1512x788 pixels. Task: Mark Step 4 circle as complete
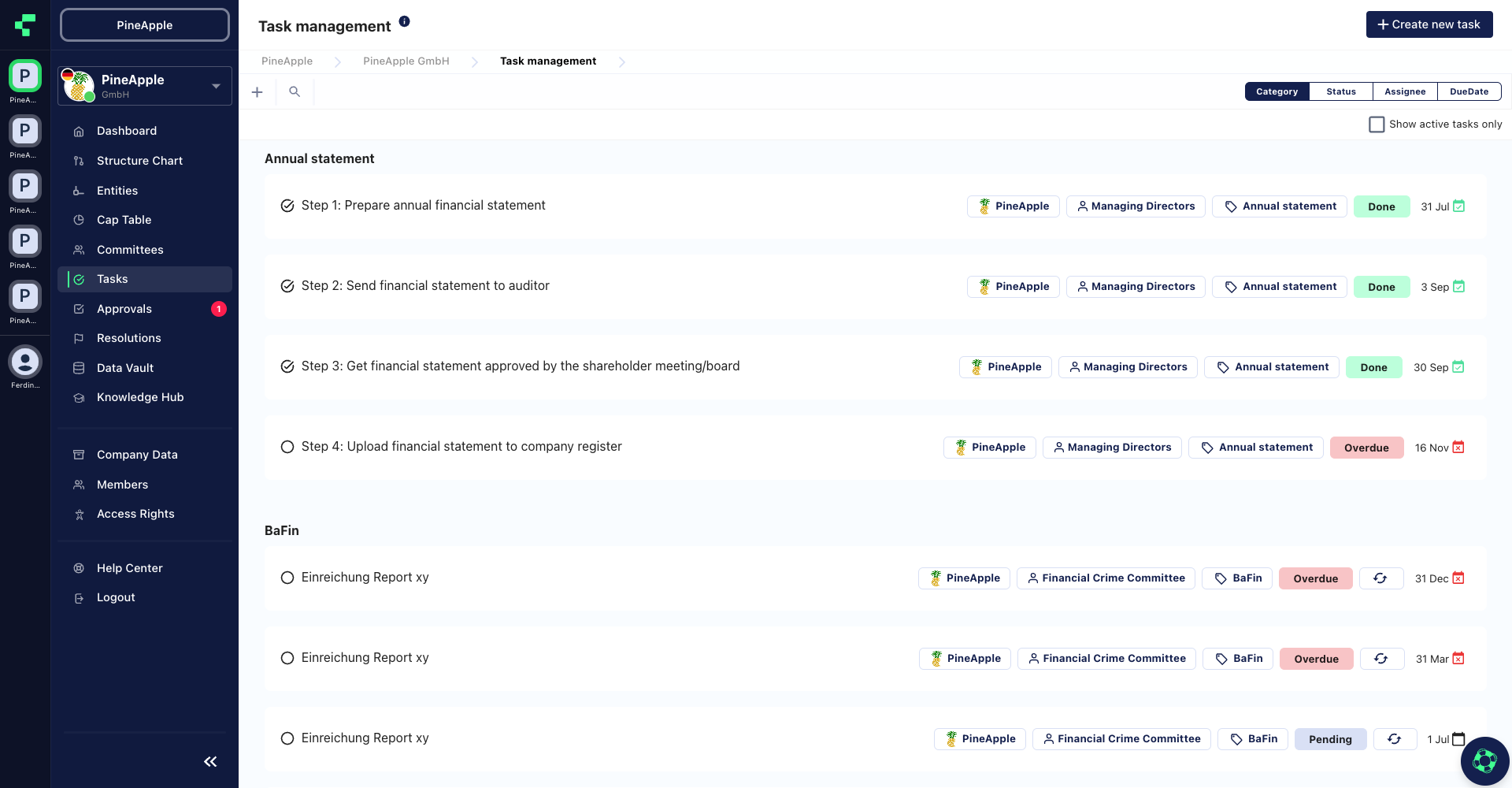click(287, 446)
